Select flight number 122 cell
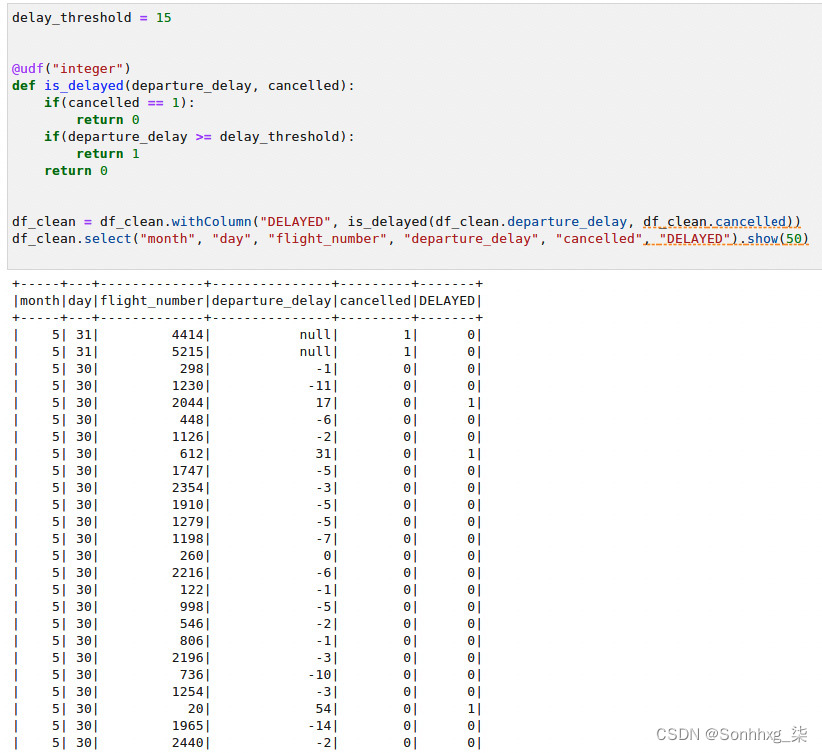The height and width of the screenshot is (753, 822). [x=191, y=590]
